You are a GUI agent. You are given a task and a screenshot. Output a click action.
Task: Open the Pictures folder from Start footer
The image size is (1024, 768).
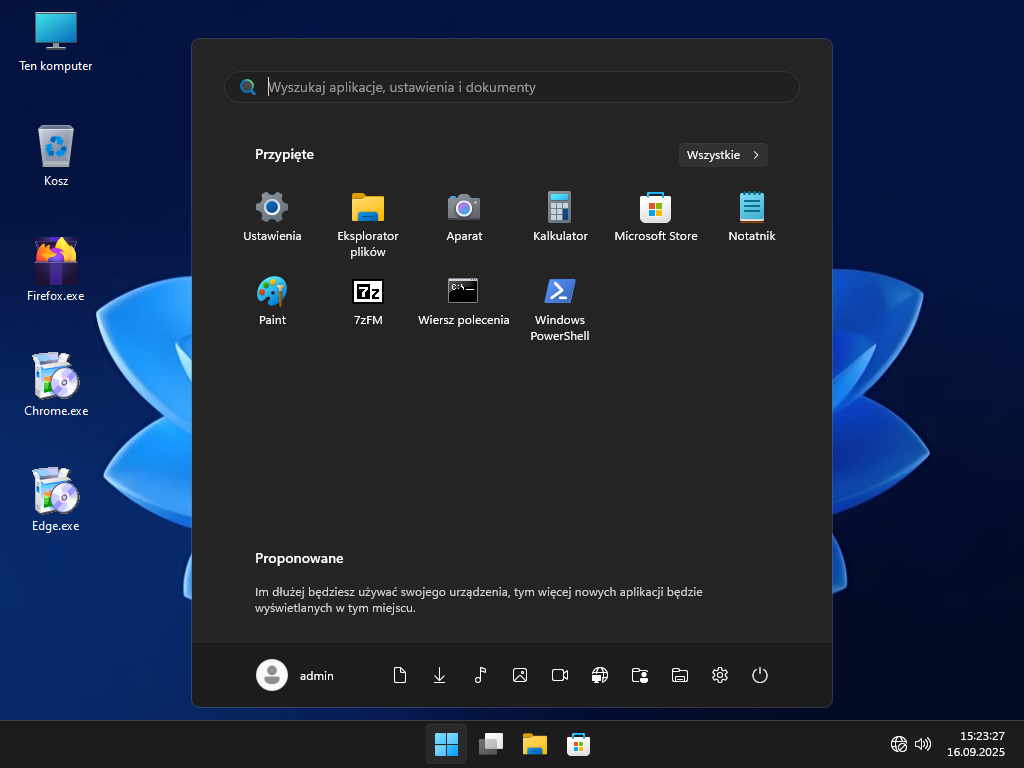520,675
